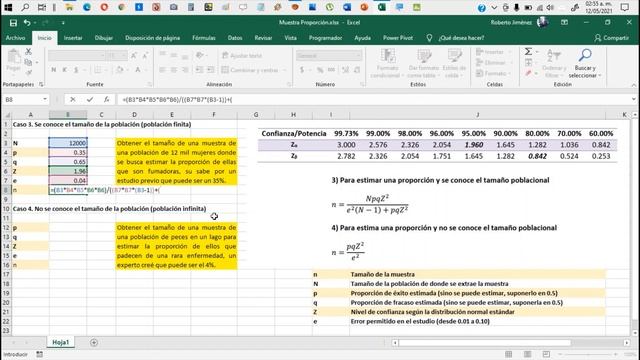The image size is (640, 360).
Task: Open Buscar y seleccionar menu
Action: 585,63
